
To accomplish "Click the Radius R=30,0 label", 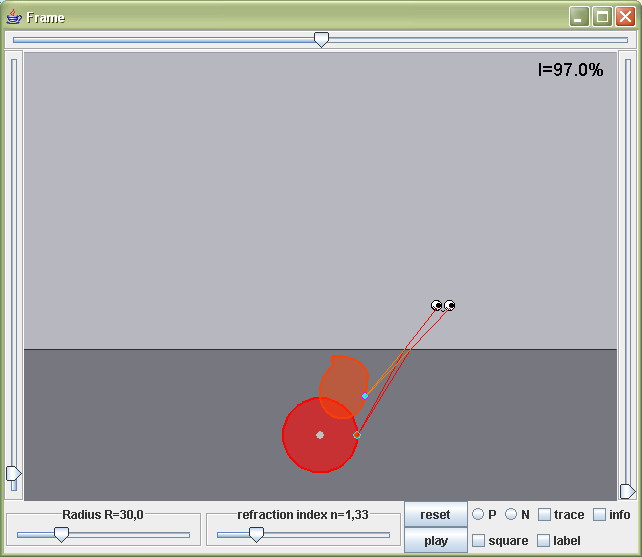I will pos(103,514).
